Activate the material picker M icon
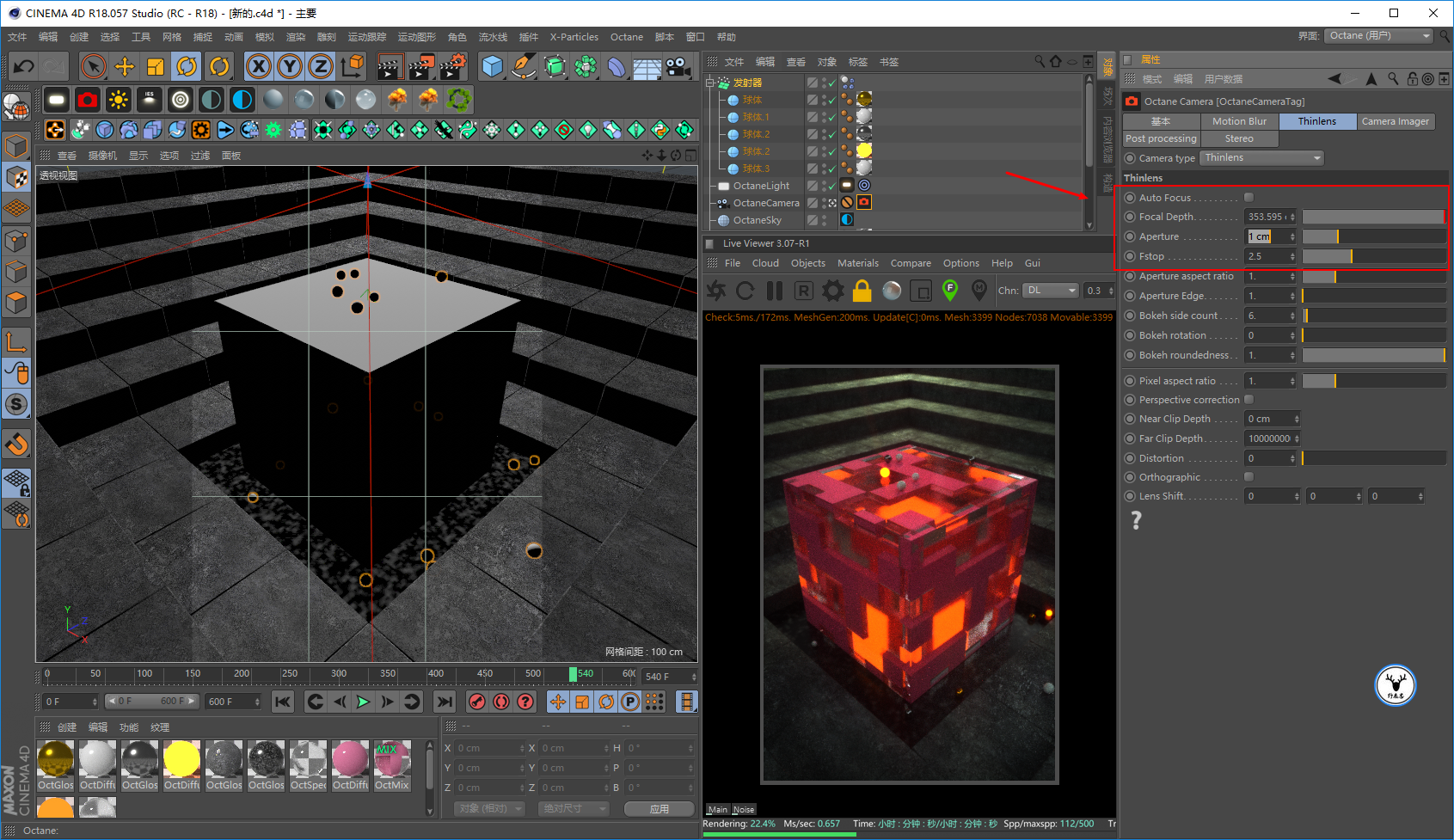This screenshot has height=840, width=1454. [x=979, y=291]
